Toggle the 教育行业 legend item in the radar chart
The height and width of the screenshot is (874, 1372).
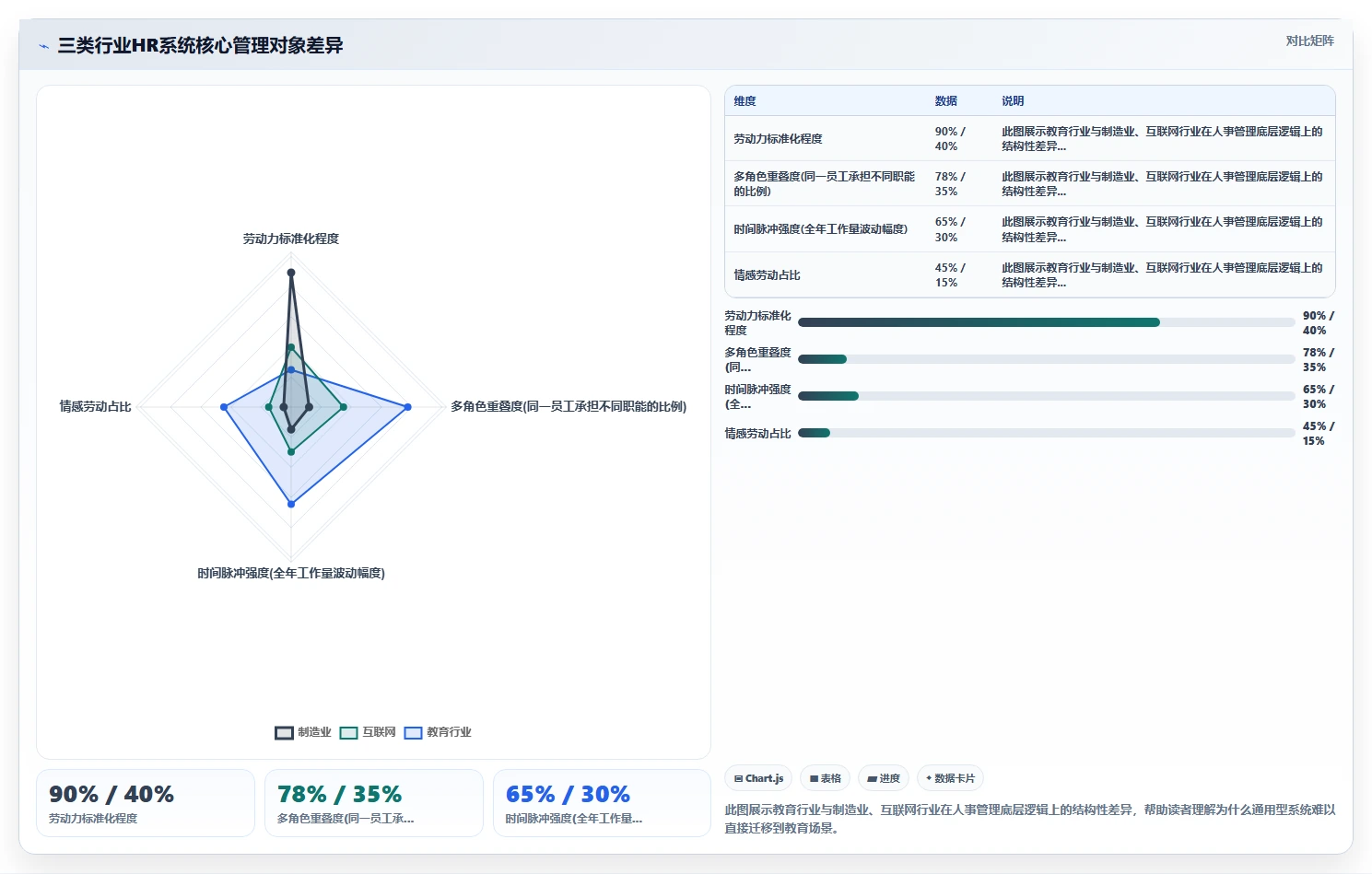pos(438,732)
